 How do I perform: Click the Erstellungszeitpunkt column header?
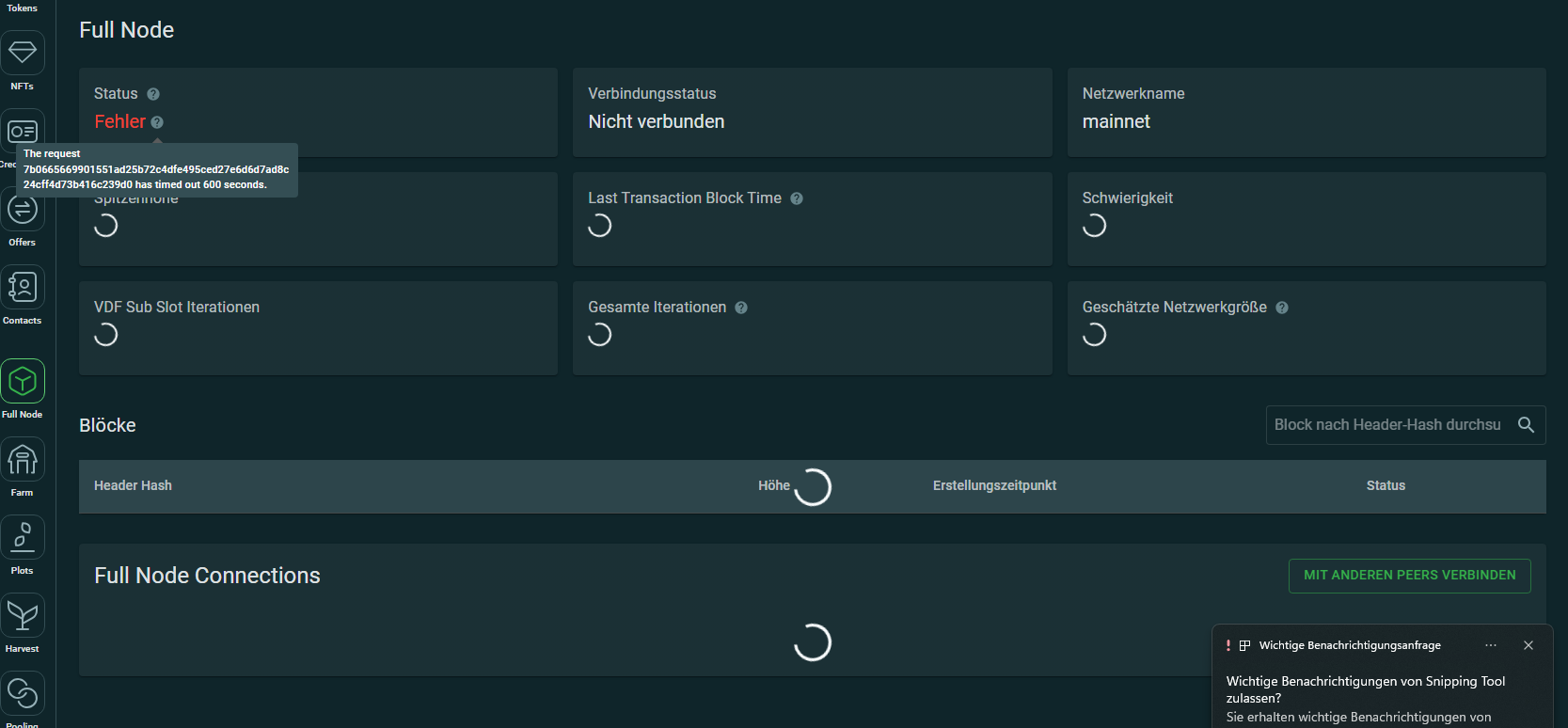(994, 486)
